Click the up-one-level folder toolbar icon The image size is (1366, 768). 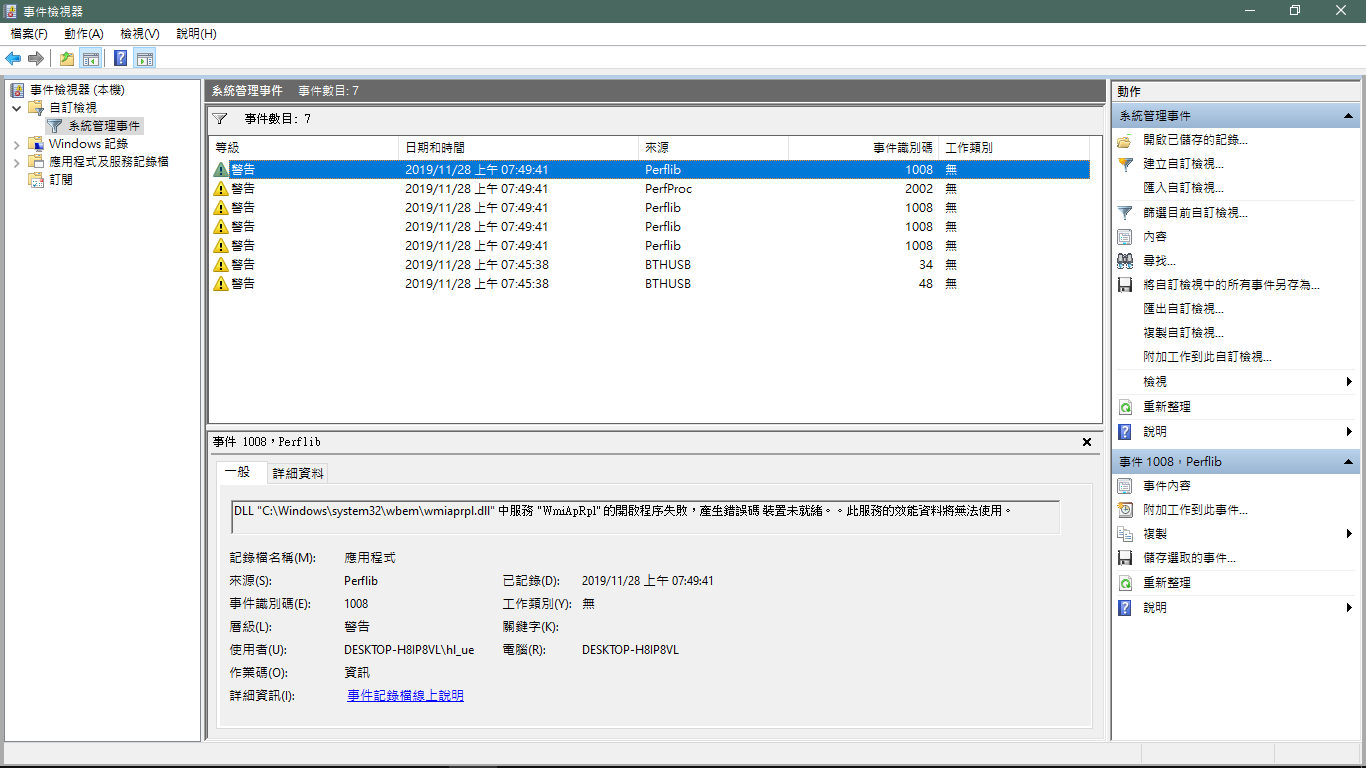[x=67, y=58]
